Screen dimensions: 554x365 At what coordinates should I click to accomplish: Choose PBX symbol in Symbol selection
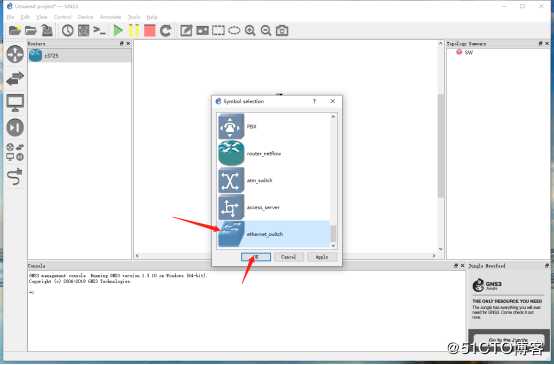point(274,126)
